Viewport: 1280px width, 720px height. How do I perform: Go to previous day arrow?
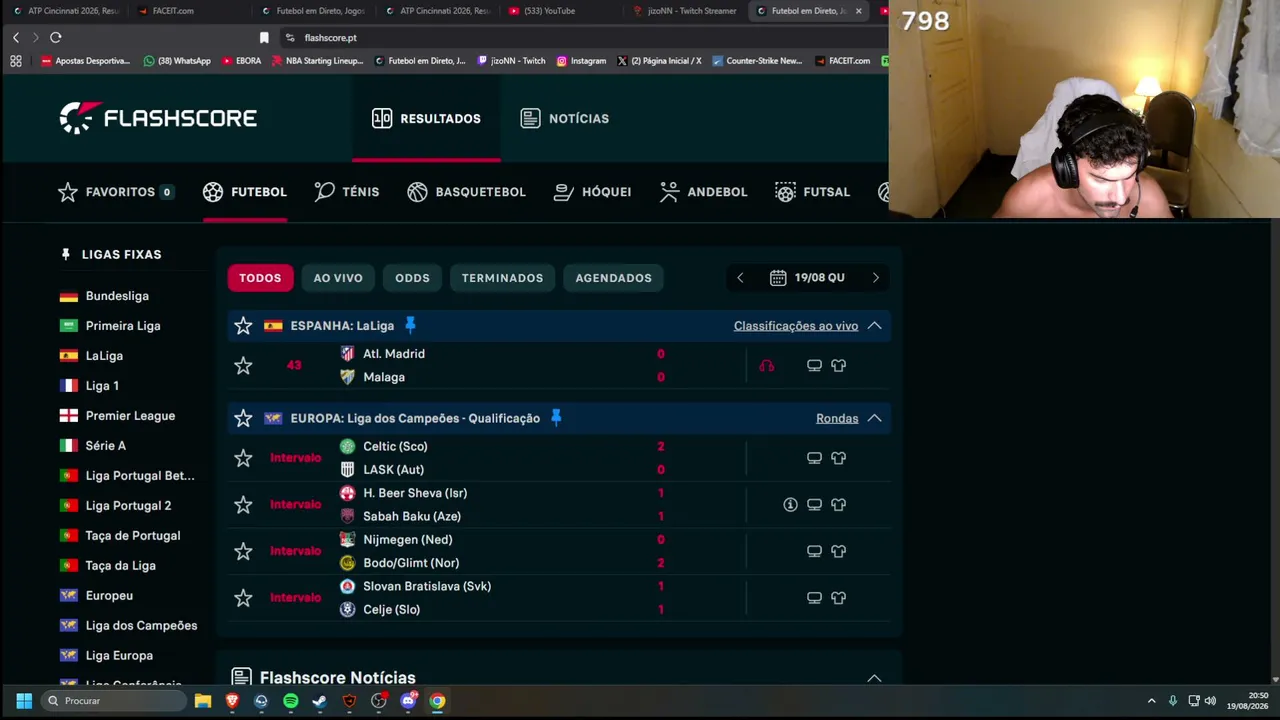pos(740,278)
